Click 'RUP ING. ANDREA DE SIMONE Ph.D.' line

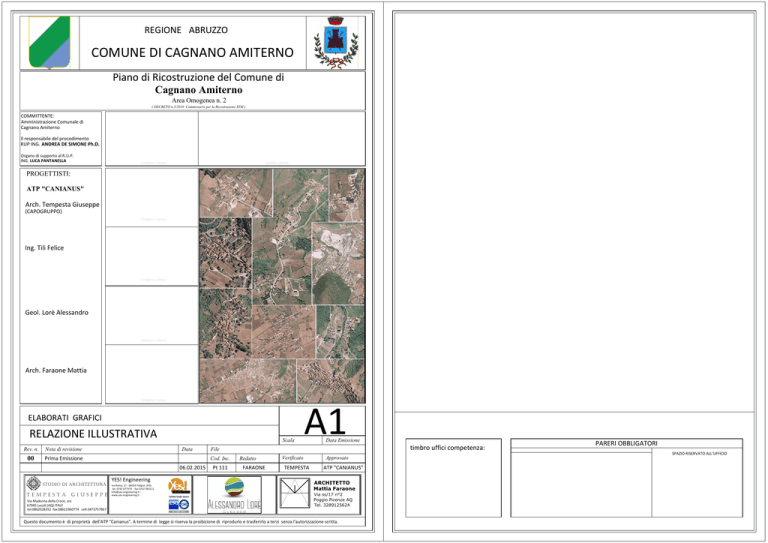tap(60, 144)
